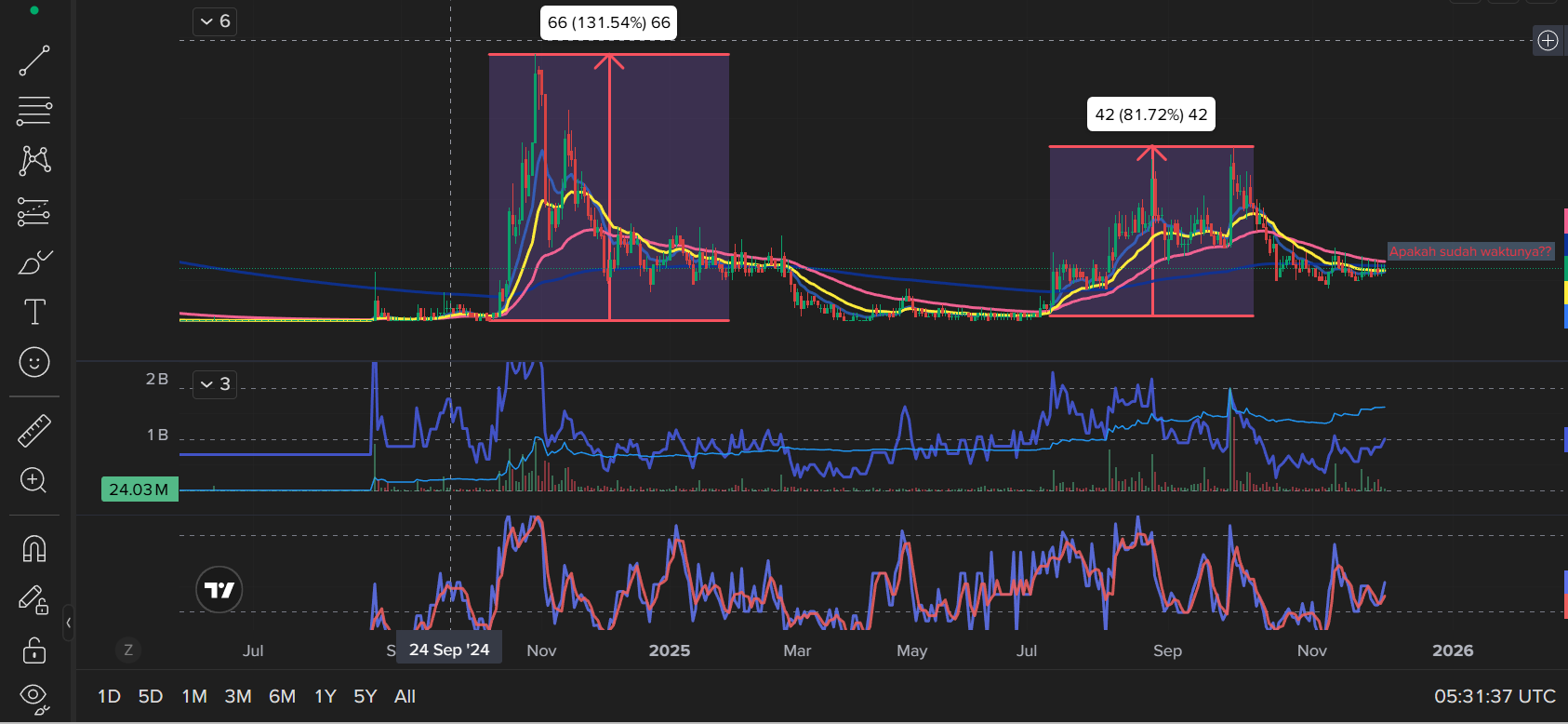Select the Patterns drawing tool
This screenshot has width=1568, height=724.
tap(34, 161)
